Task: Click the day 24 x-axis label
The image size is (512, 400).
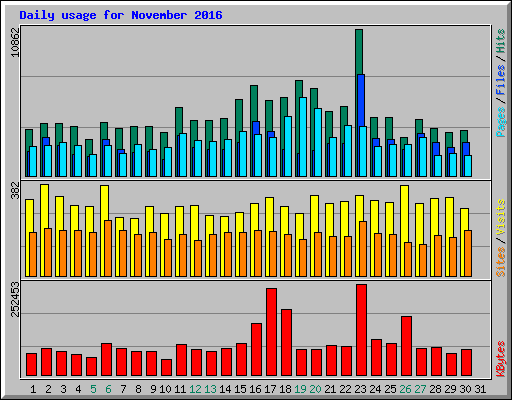Action: coord(375,389)
